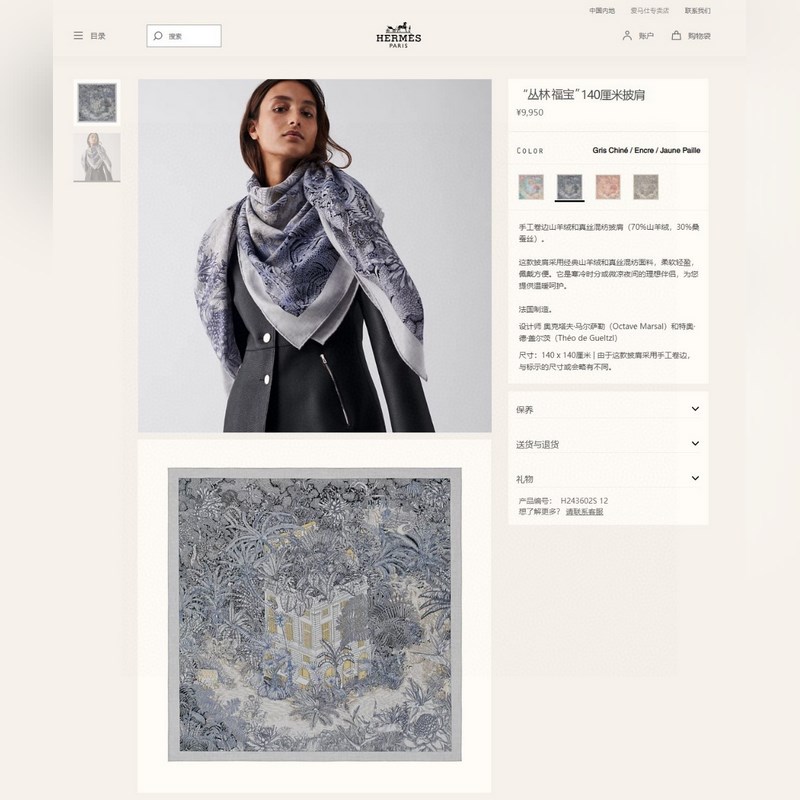Open the account person icon
The image size is (800, 800).
(x=627, y=35)
